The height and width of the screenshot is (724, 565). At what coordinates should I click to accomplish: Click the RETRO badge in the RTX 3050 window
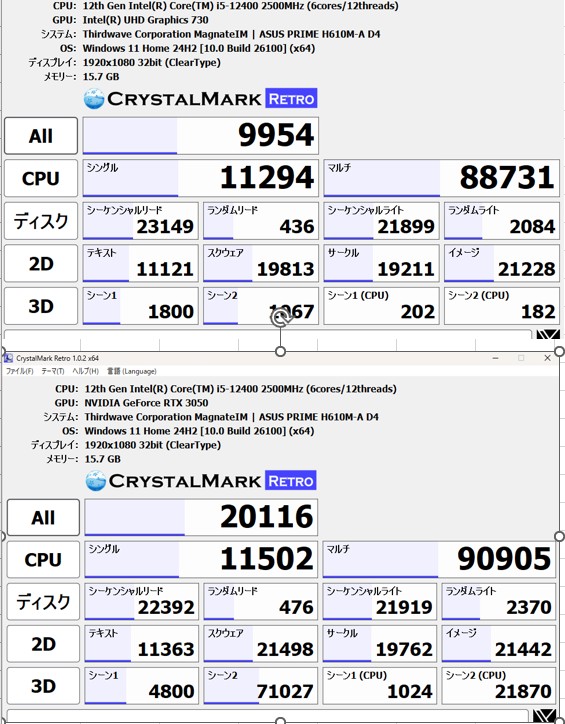tap(291, 480)
